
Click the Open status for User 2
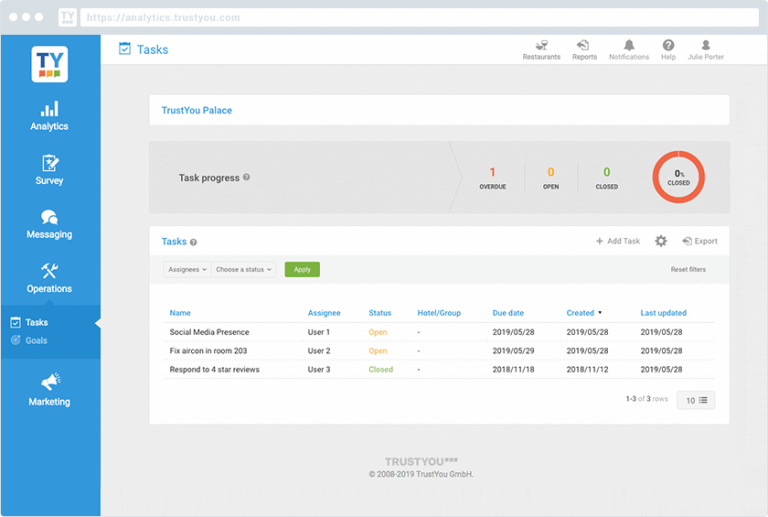tap(378, 351)
